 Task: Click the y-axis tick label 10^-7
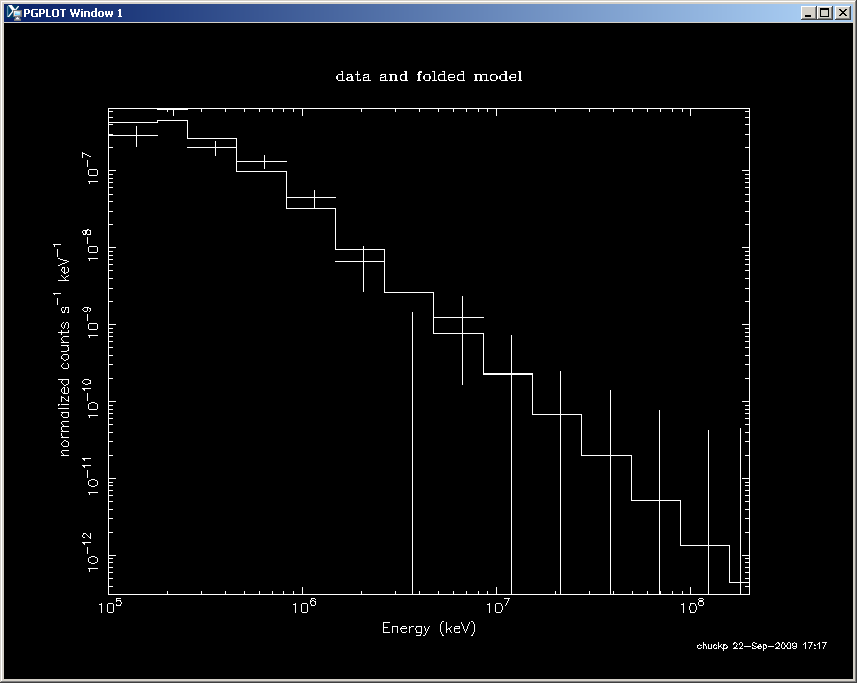(91, 168)
